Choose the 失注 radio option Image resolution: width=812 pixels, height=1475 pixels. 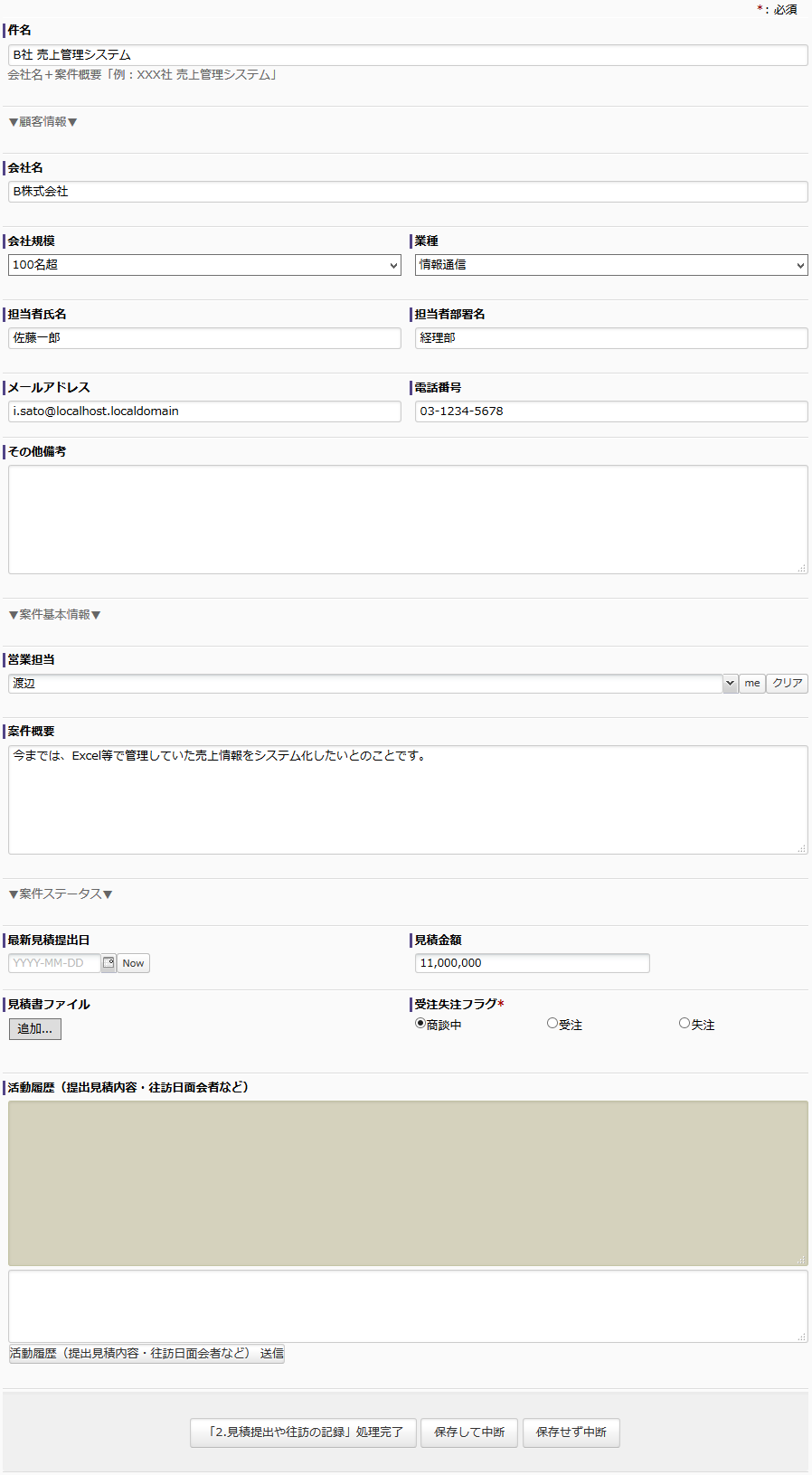[x=685, y=1024]
